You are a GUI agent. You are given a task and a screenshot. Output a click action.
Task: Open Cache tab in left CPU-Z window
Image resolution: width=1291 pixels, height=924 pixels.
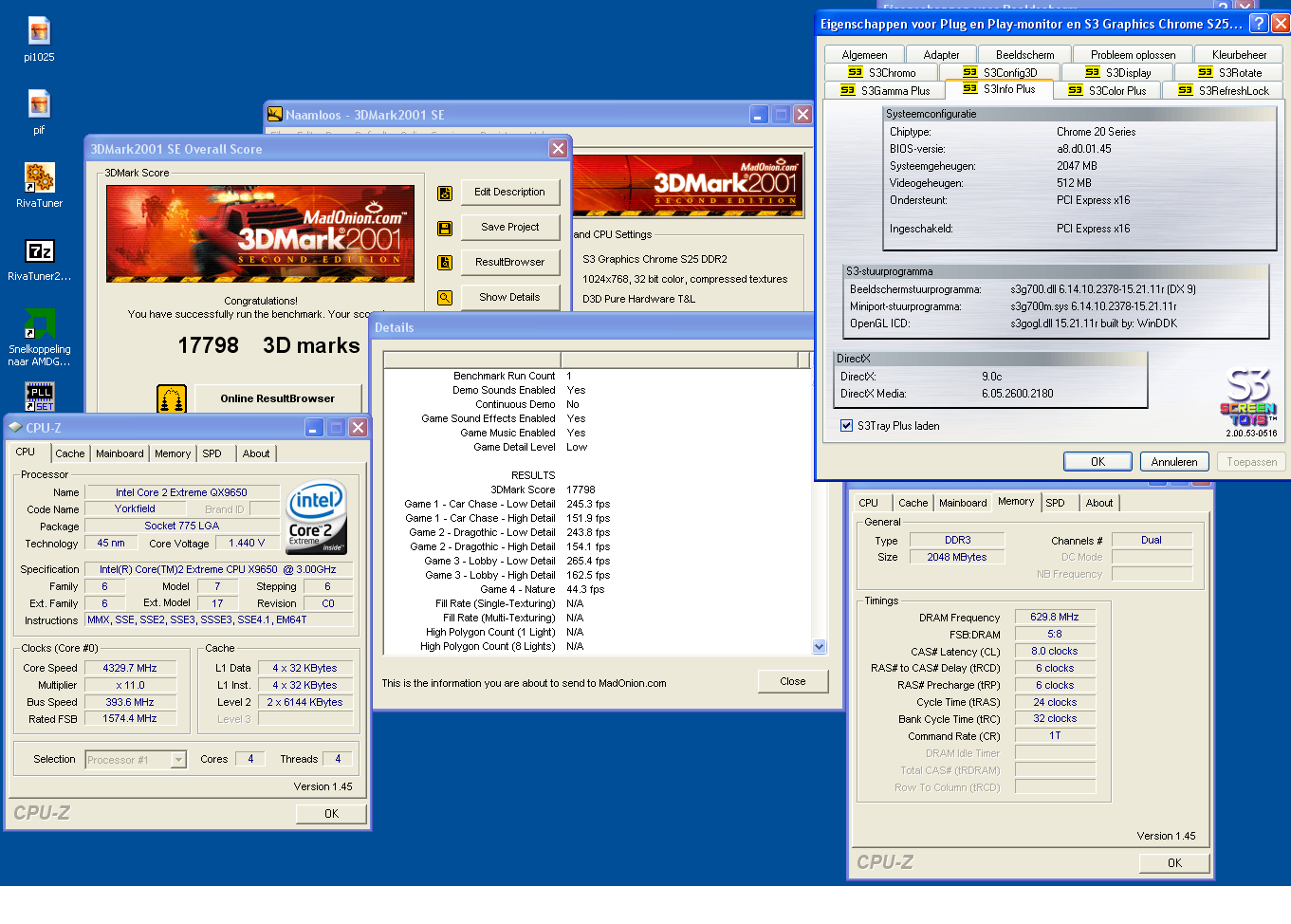point(69,453)
